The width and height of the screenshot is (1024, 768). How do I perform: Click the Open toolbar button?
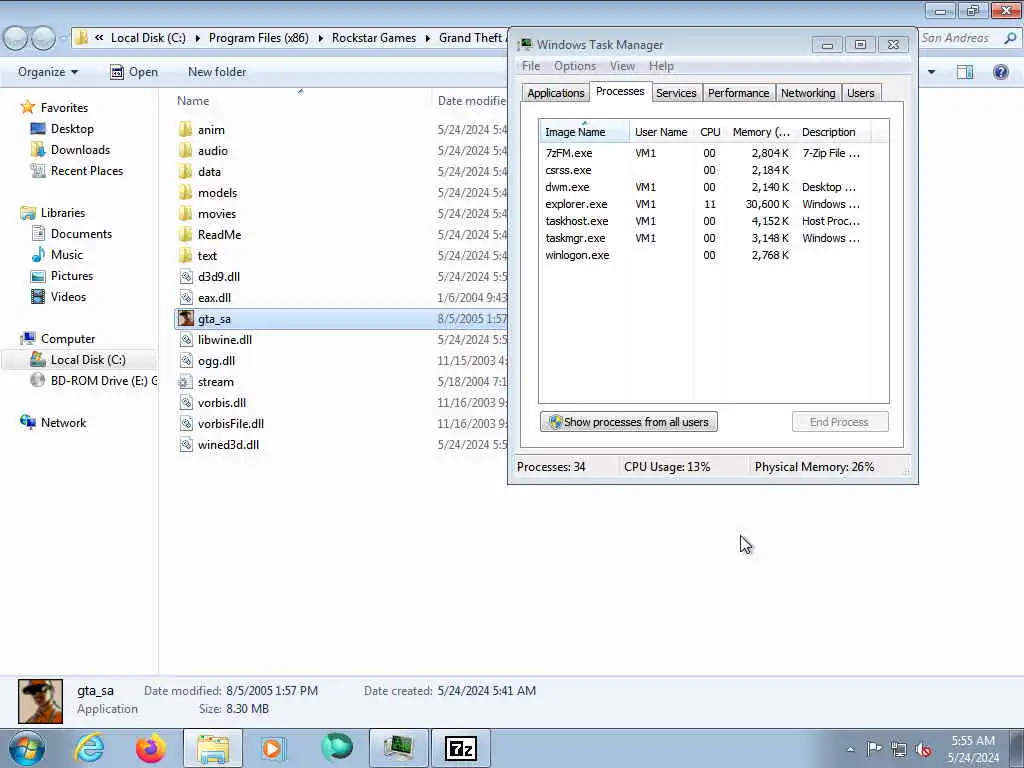click(x=134, y=72)
